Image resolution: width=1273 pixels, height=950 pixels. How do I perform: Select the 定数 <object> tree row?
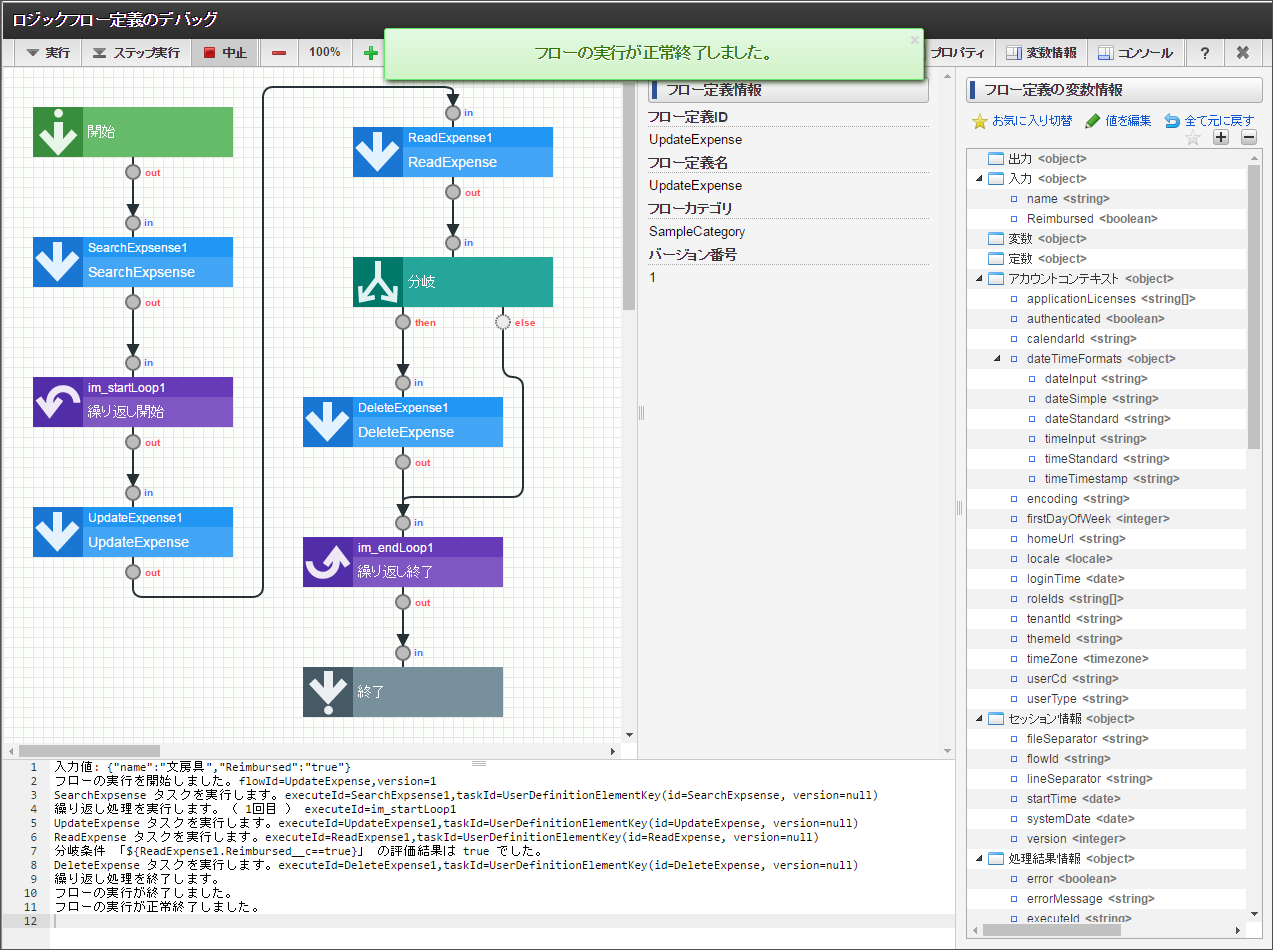coord(1107,259)
